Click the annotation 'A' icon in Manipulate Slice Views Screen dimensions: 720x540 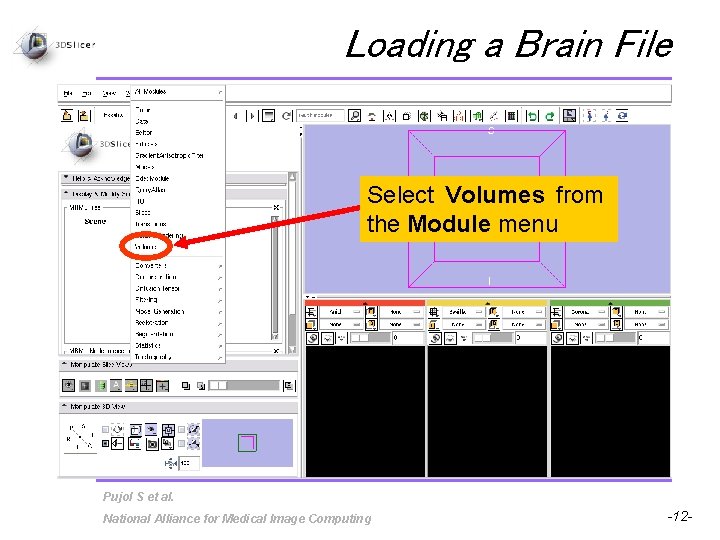coord(116,385)
